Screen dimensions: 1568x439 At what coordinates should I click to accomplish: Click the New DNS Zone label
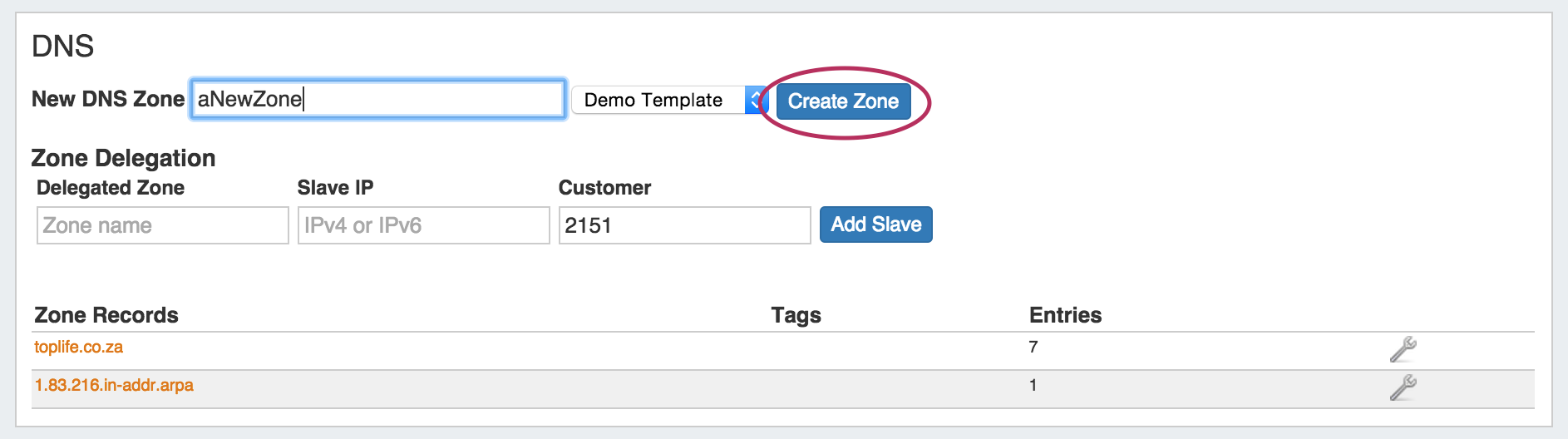(108, 100)
